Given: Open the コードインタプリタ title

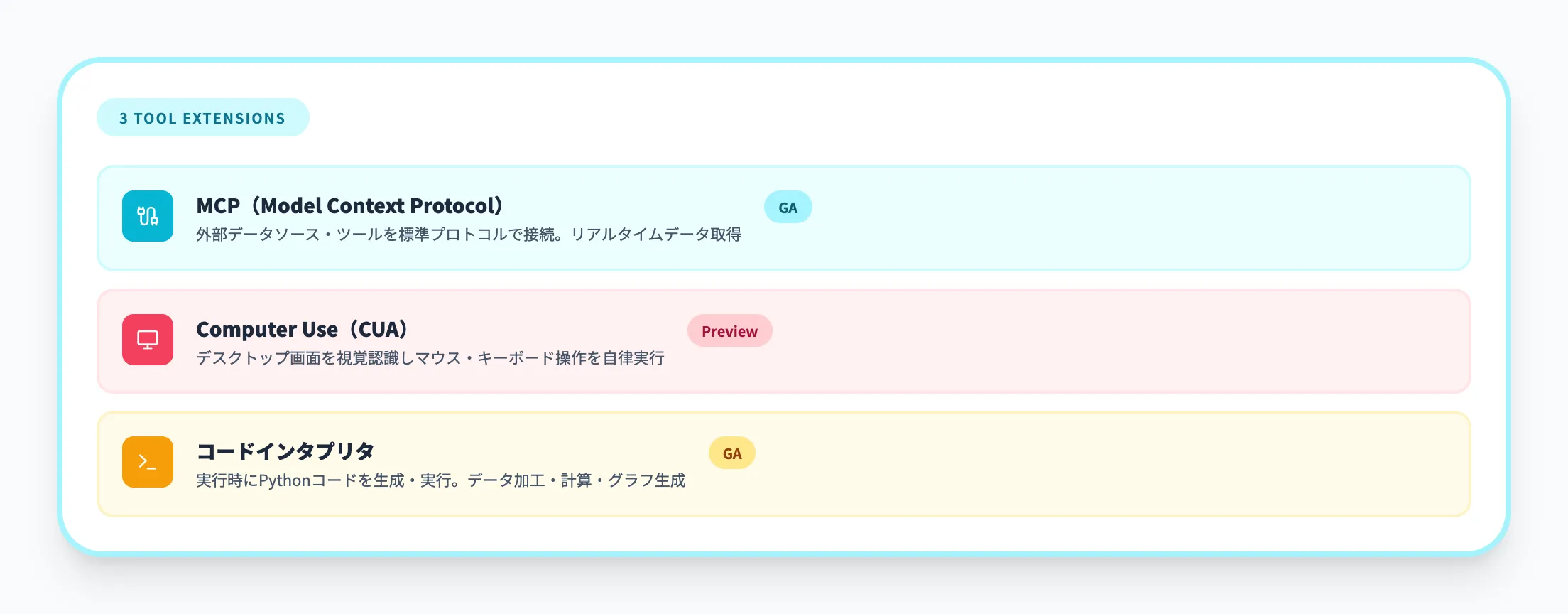Looking at the screenshot, I should pyautogui.click(x=285, y=451).
